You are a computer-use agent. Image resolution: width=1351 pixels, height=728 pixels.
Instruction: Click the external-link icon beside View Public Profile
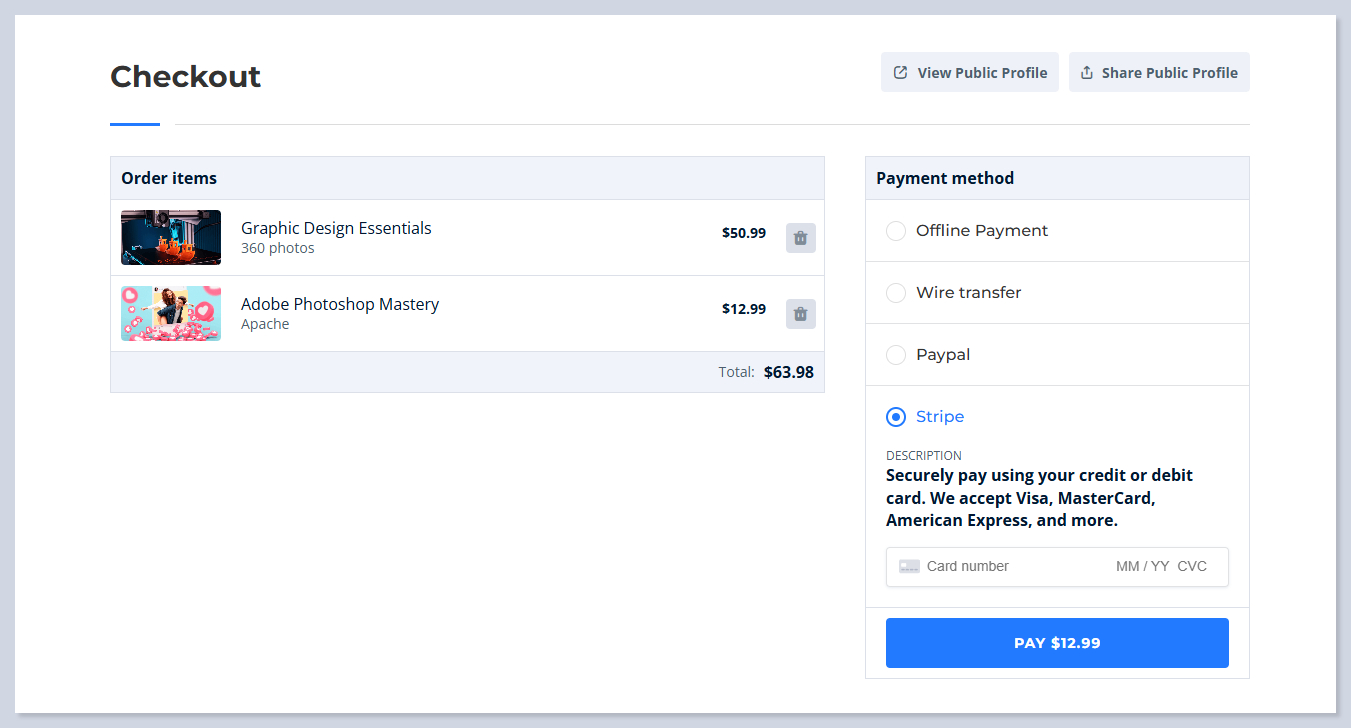click(x=900, y=73)
